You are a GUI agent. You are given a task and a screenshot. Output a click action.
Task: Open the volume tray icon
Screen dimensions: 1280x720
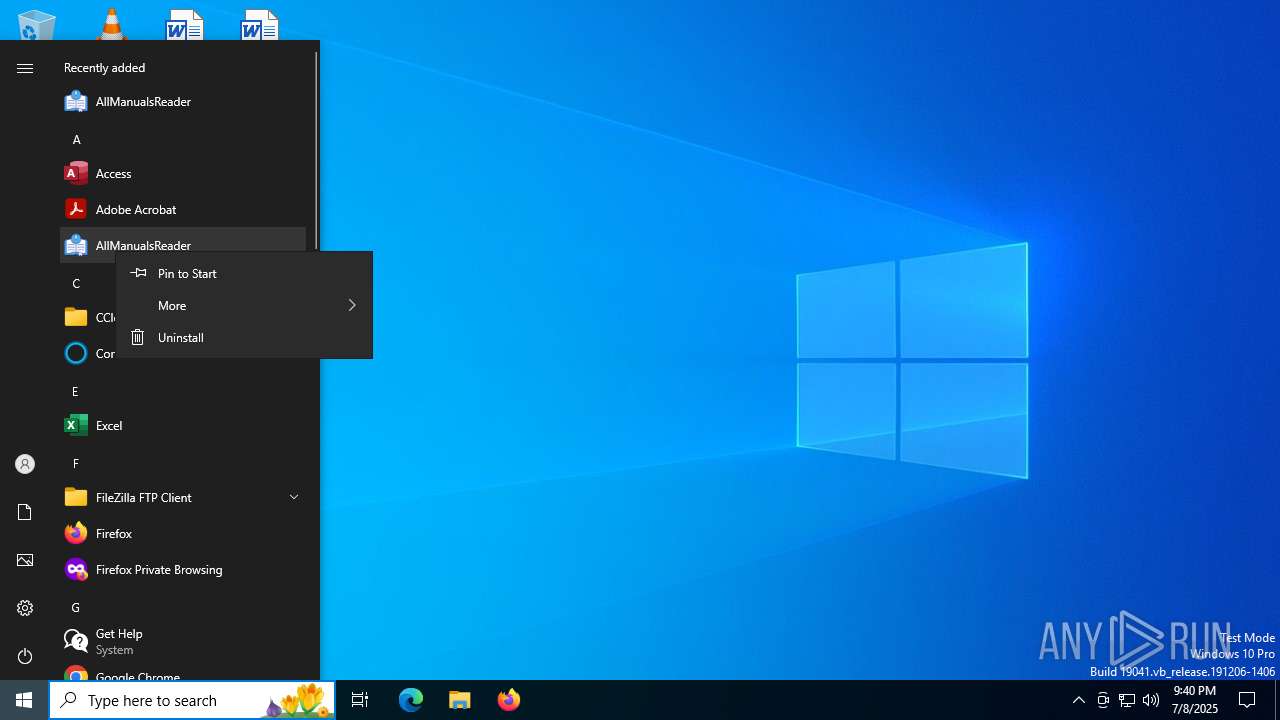(x=1151, y=700)
